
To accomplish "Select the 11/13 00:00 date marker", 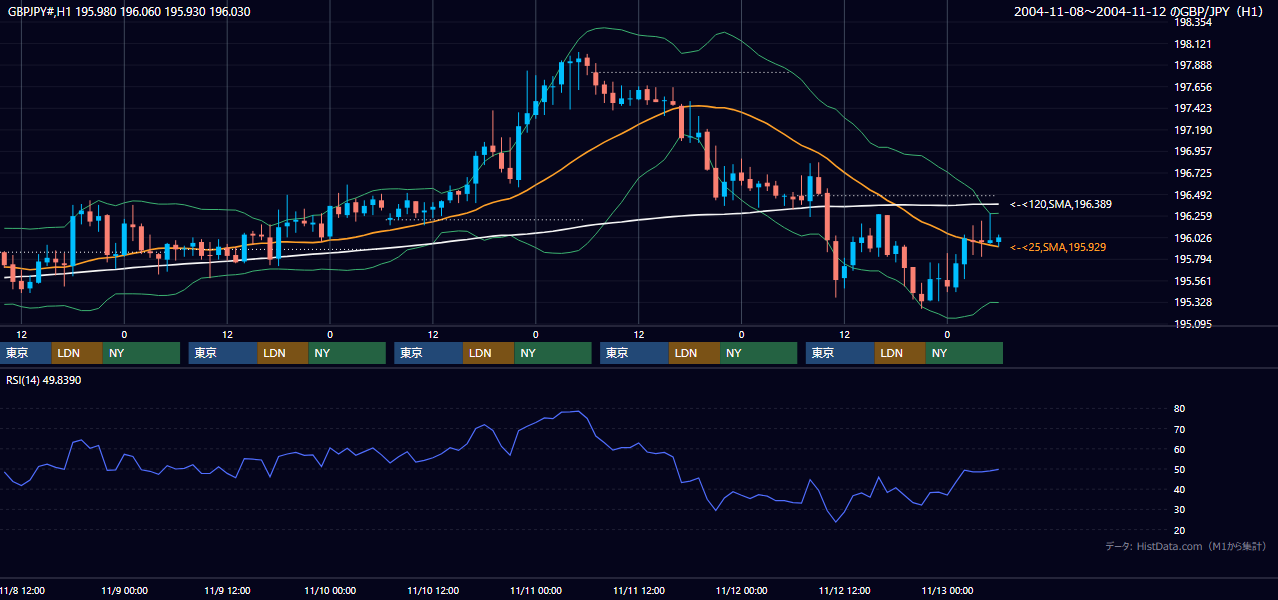I will (948, 590).
